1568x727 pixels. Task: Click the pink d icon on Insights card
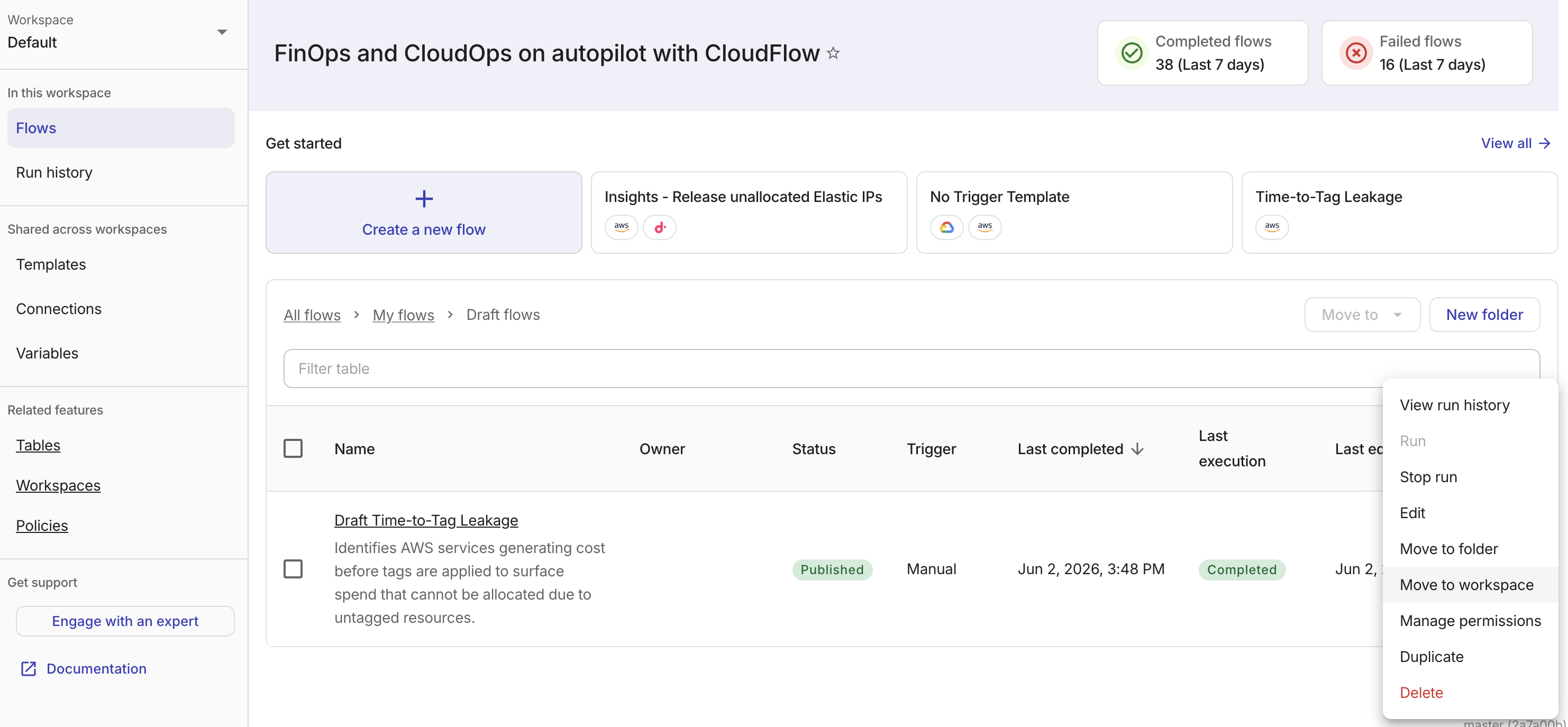[660, 227]
